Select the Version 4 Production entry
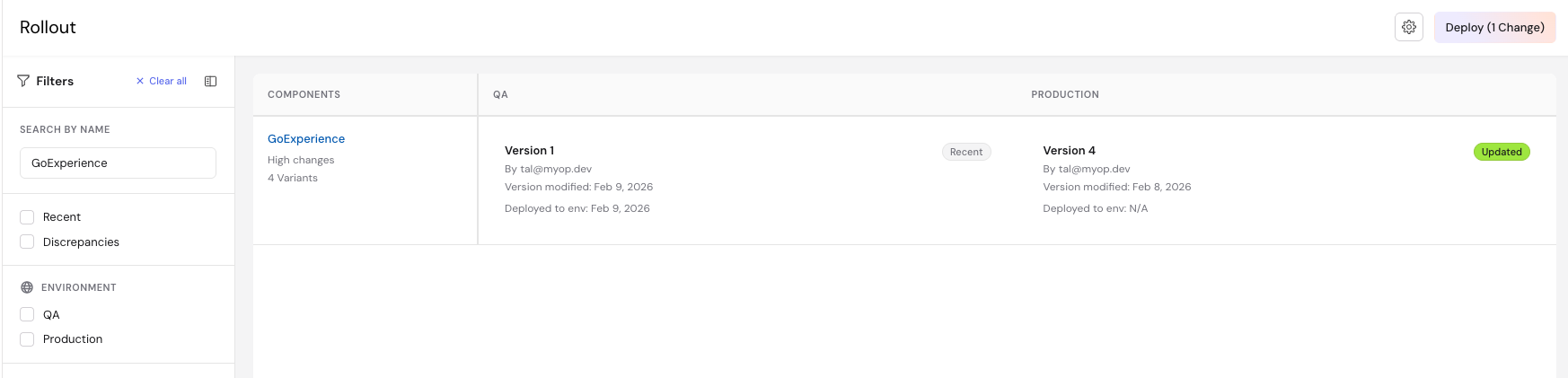The height and width of the screenshot is (378, 1568). (x=1069, y=151)
